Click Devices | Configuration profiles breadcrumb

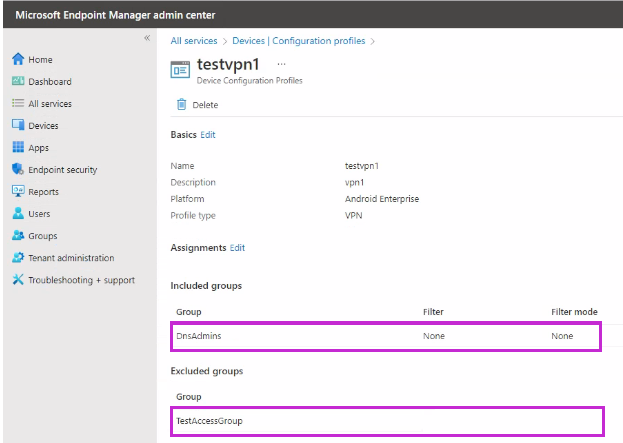click(298, 41)
